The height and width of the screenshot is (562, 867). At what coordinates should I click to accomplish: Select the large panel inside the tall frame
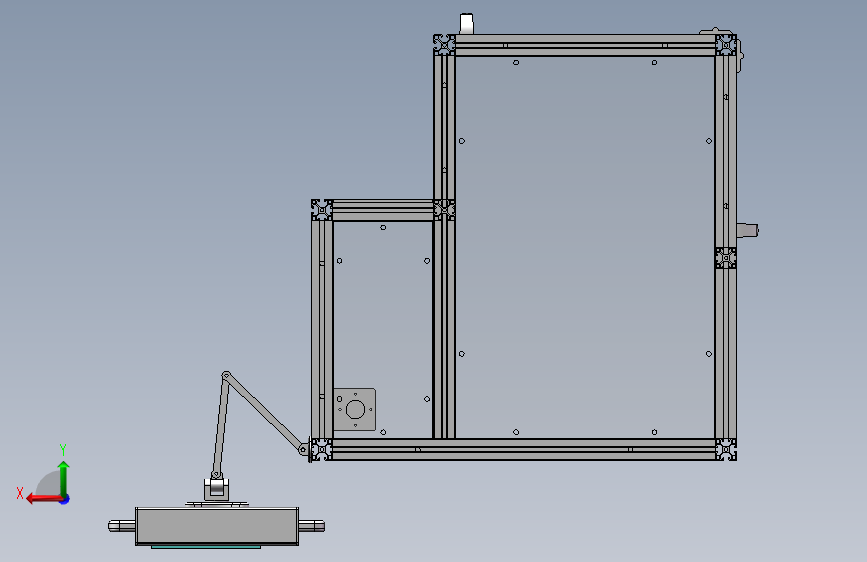(x=585, y=247)
